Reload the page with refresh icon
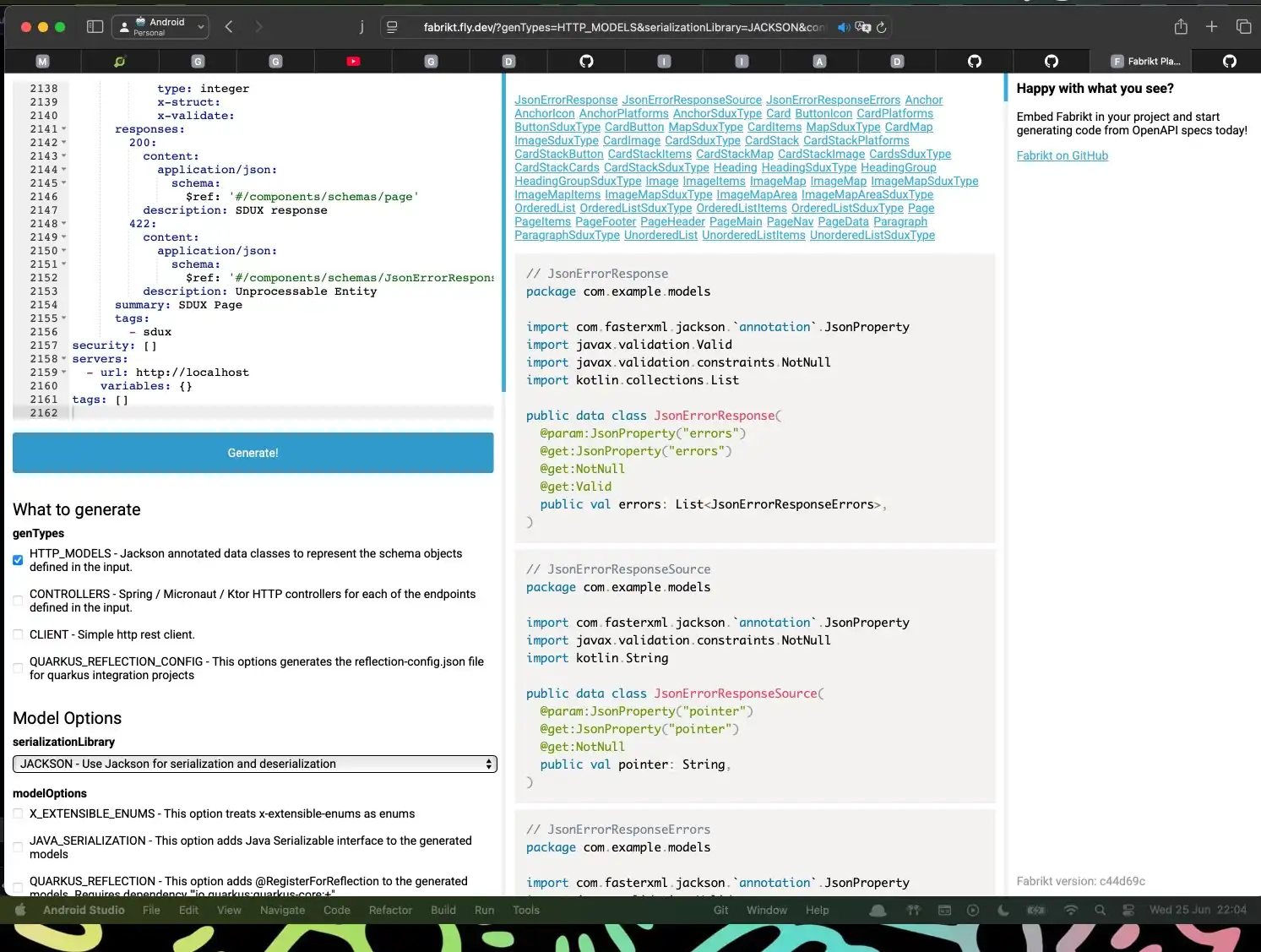Image resolution: width=1261 pixels, height=952 pixels. point(881,28)
